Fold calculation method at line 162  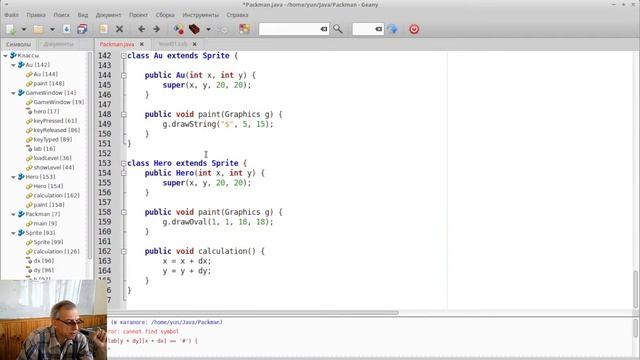tap(123, 251)
